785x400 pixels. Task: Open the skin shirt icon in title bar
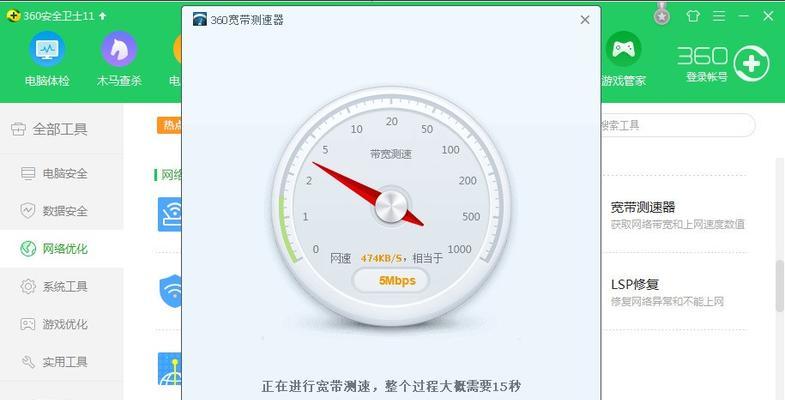tap(693, 16)
